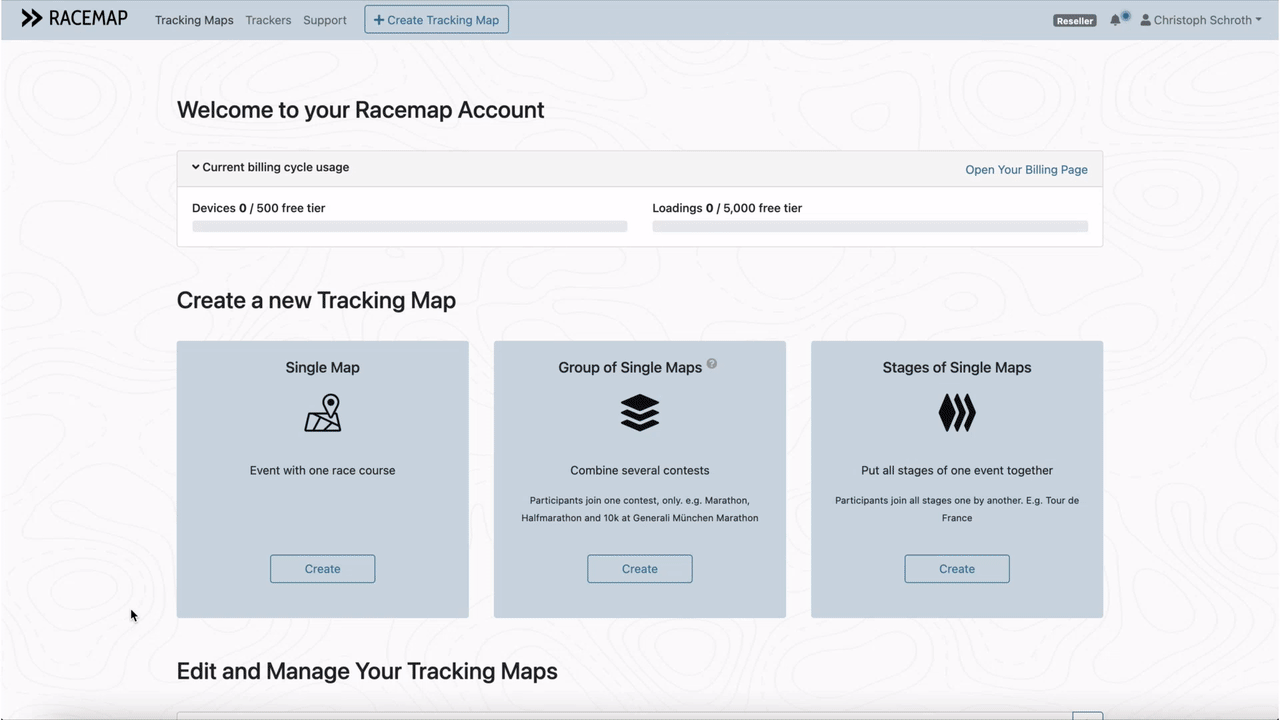Click the Reseller badge
Image resolution: width=1280 pixels, height=720 pixels.
[1075, 20]
